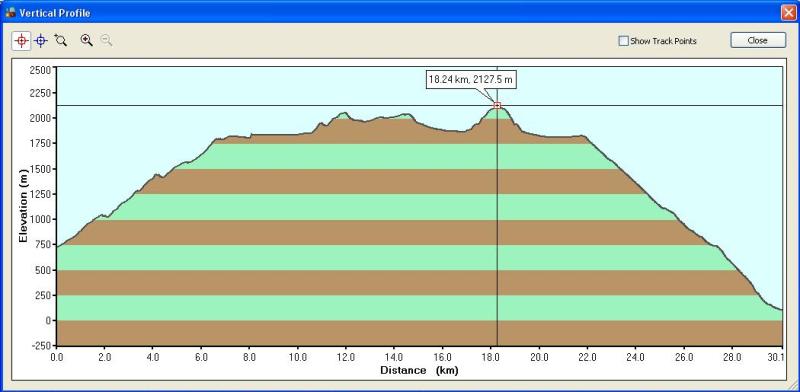Select the red crosshair point selection tool
Screen dimensions: 800x392
tap(21, 41)
